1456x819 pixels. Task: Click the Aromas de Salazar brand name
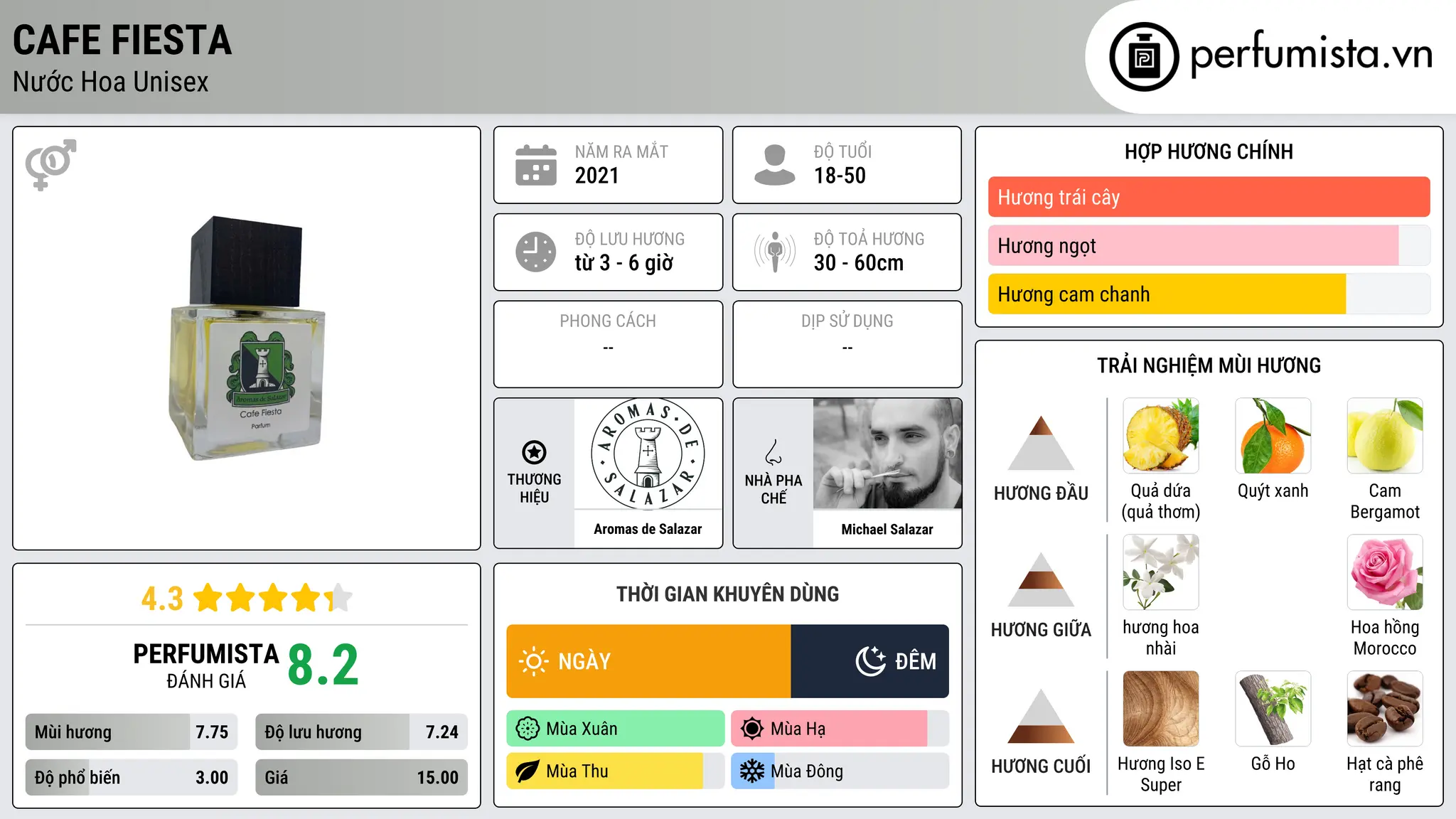[x=648, y=529]
